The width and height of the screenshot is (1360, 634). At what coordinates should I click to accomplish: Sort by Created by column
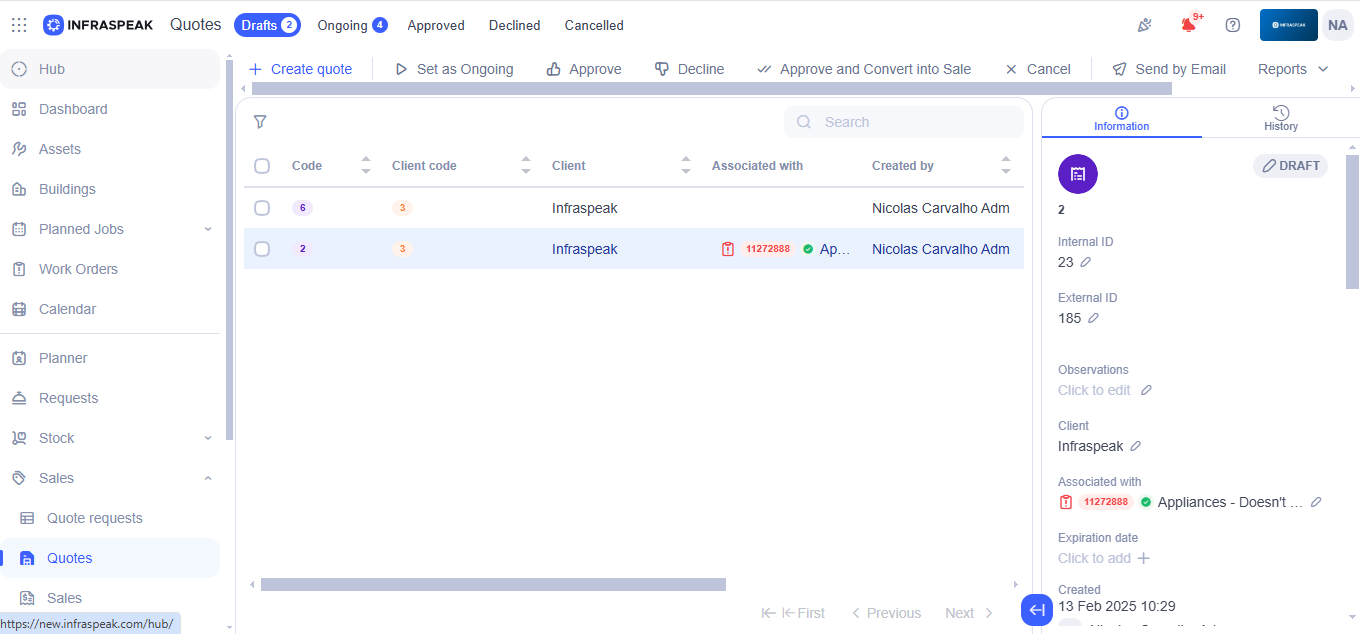tap(1006, 165)
